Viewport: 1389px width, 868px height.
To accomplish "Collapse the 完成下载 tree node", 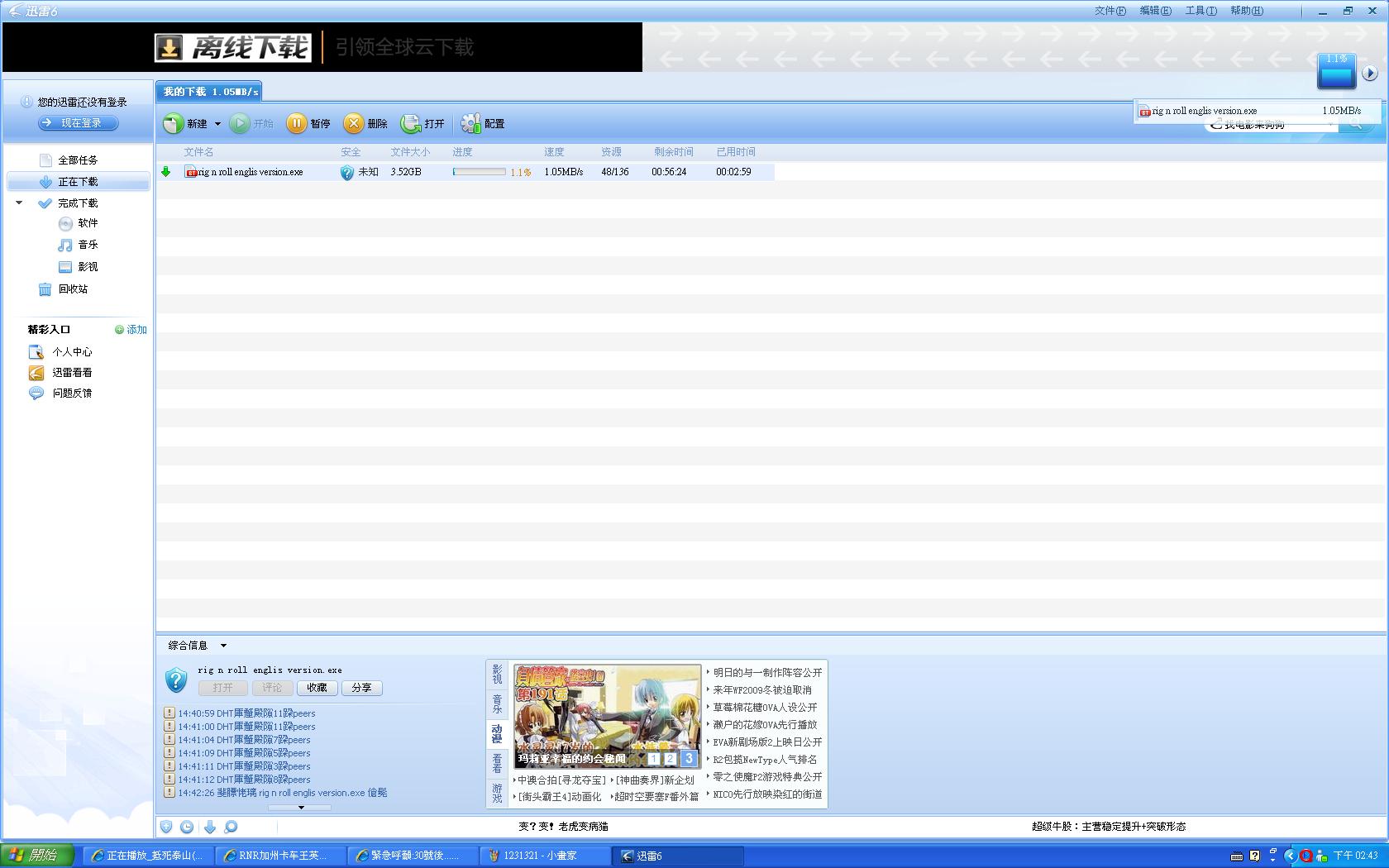I will (x=19, y=203).
